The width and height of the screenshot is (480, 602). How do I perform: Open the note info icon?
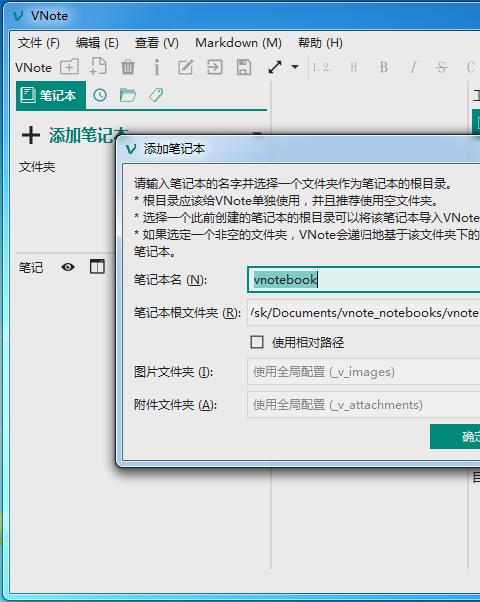[156, 67]
